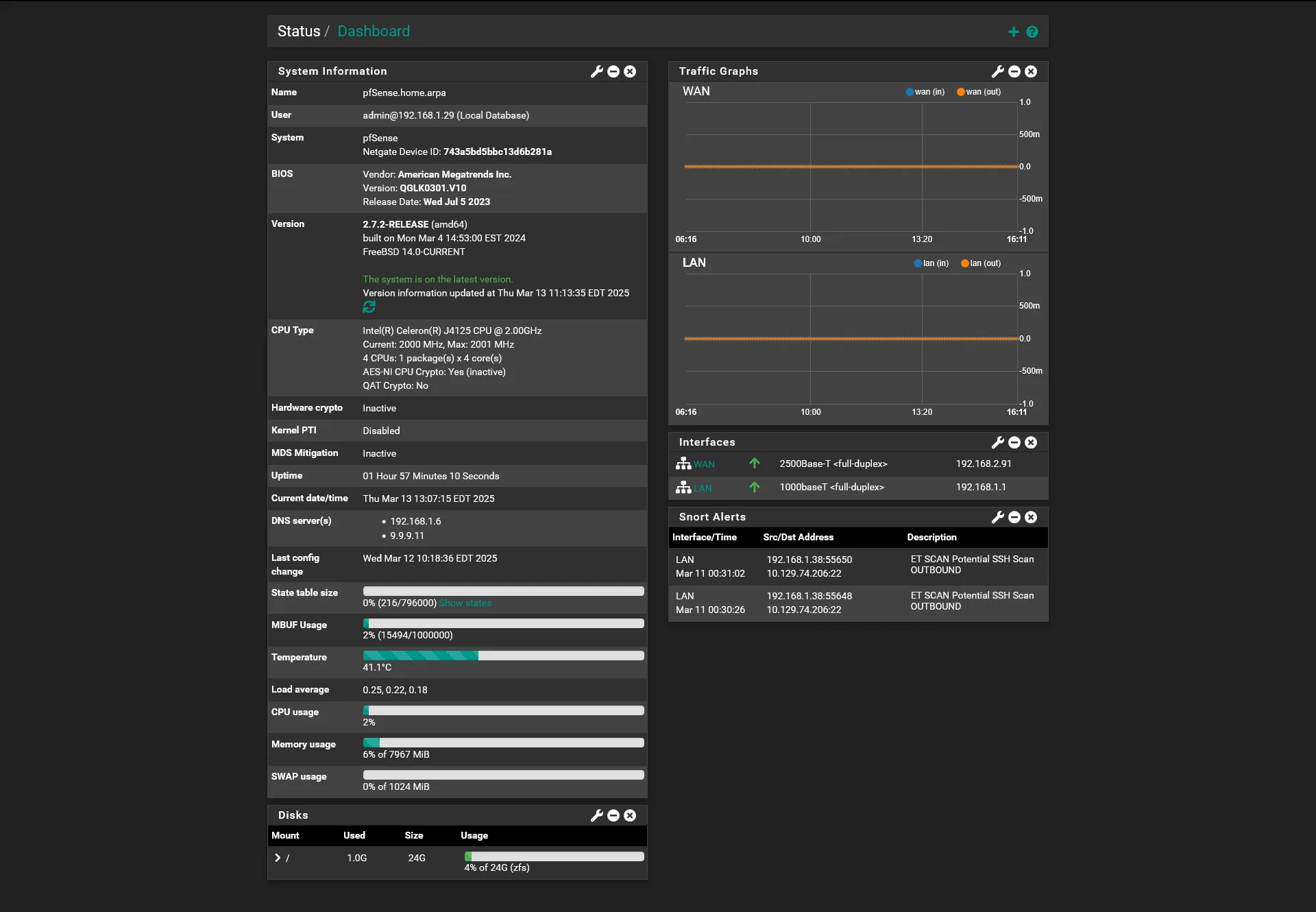Click the SWAP usage progress bar

point(504,775)
